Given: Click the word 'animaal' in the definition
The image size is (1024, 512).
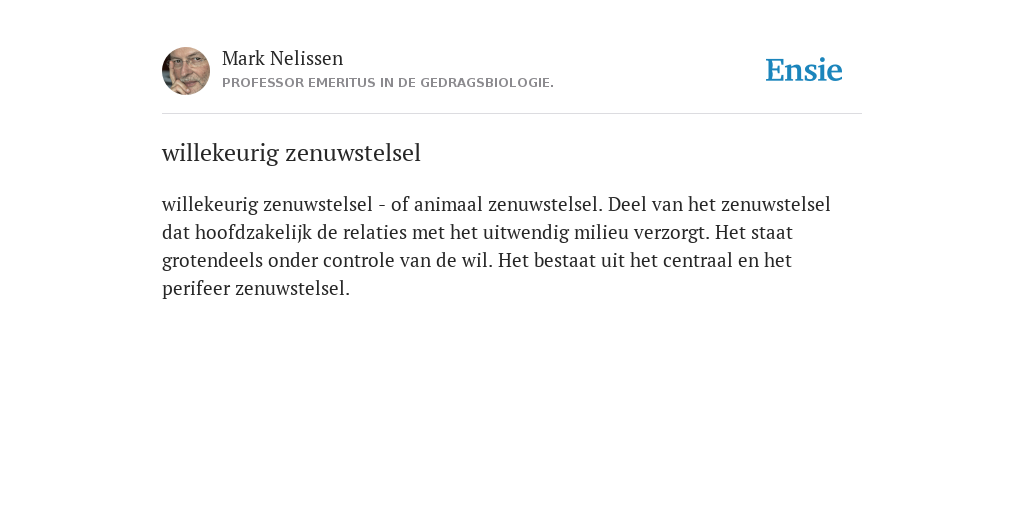Looking at the screenshot, I should [449, 204].
